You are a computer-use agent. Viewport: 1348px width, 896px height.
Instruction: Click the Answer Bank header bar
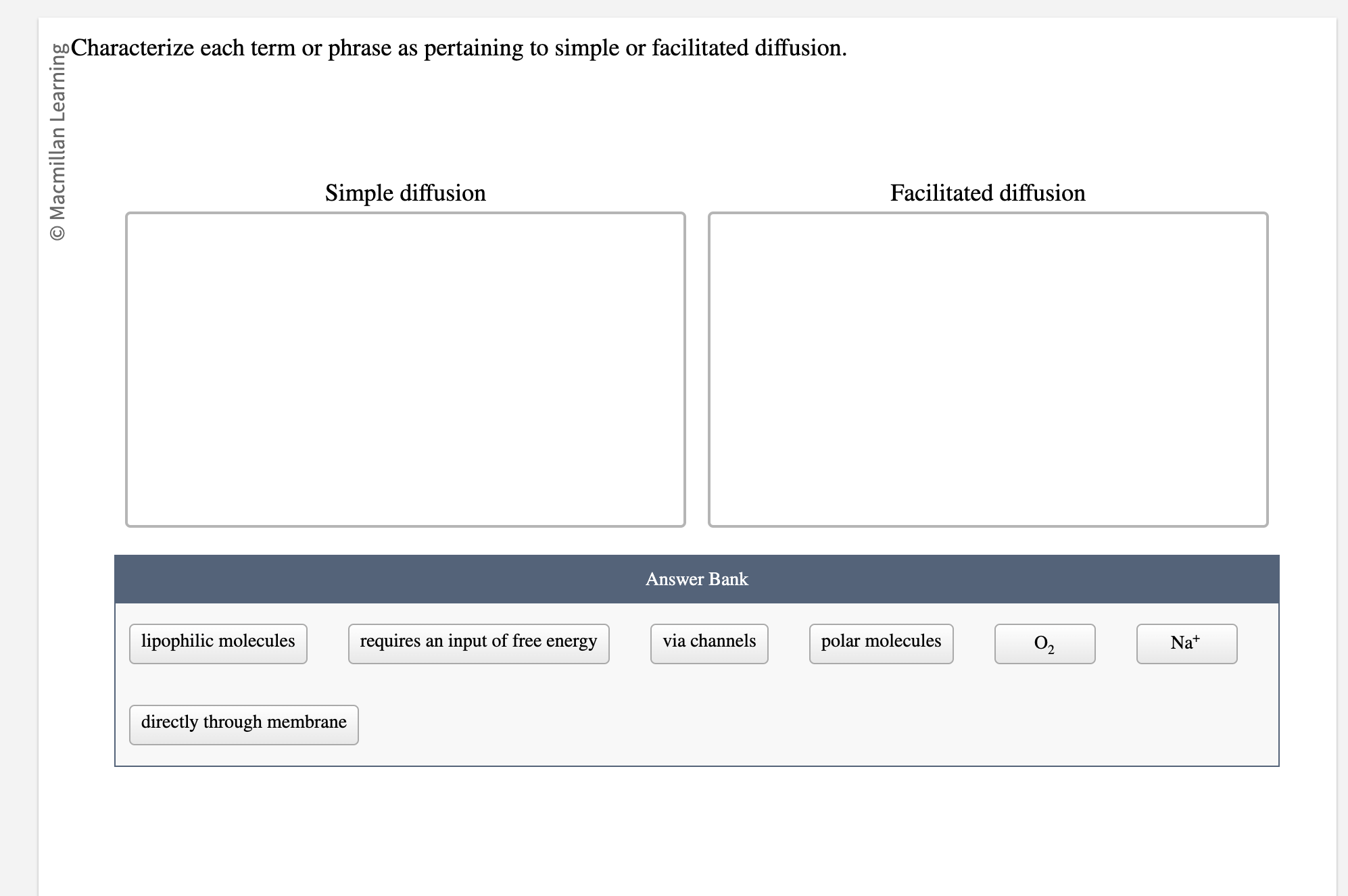(x=696, y=578)
